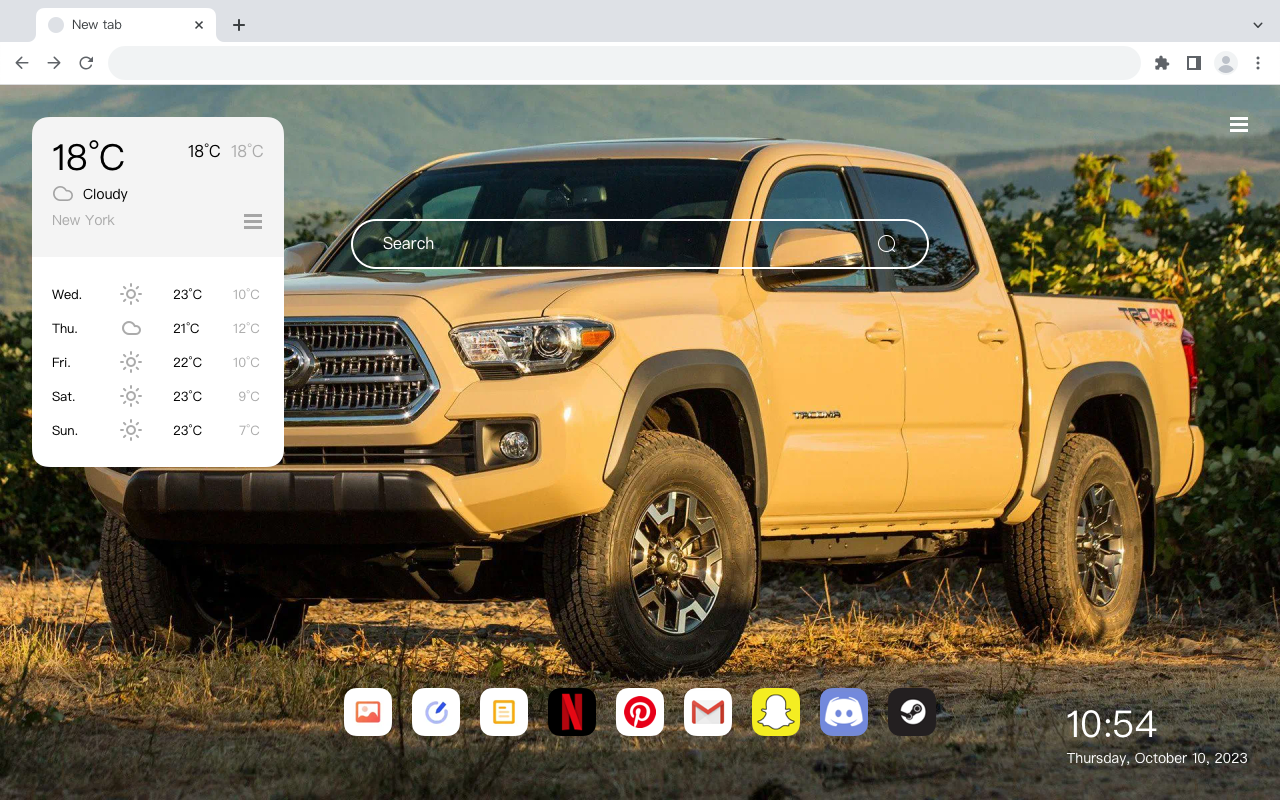
Task: Open the Snapchat shortcut icon
Action: (x=776, y=712)
